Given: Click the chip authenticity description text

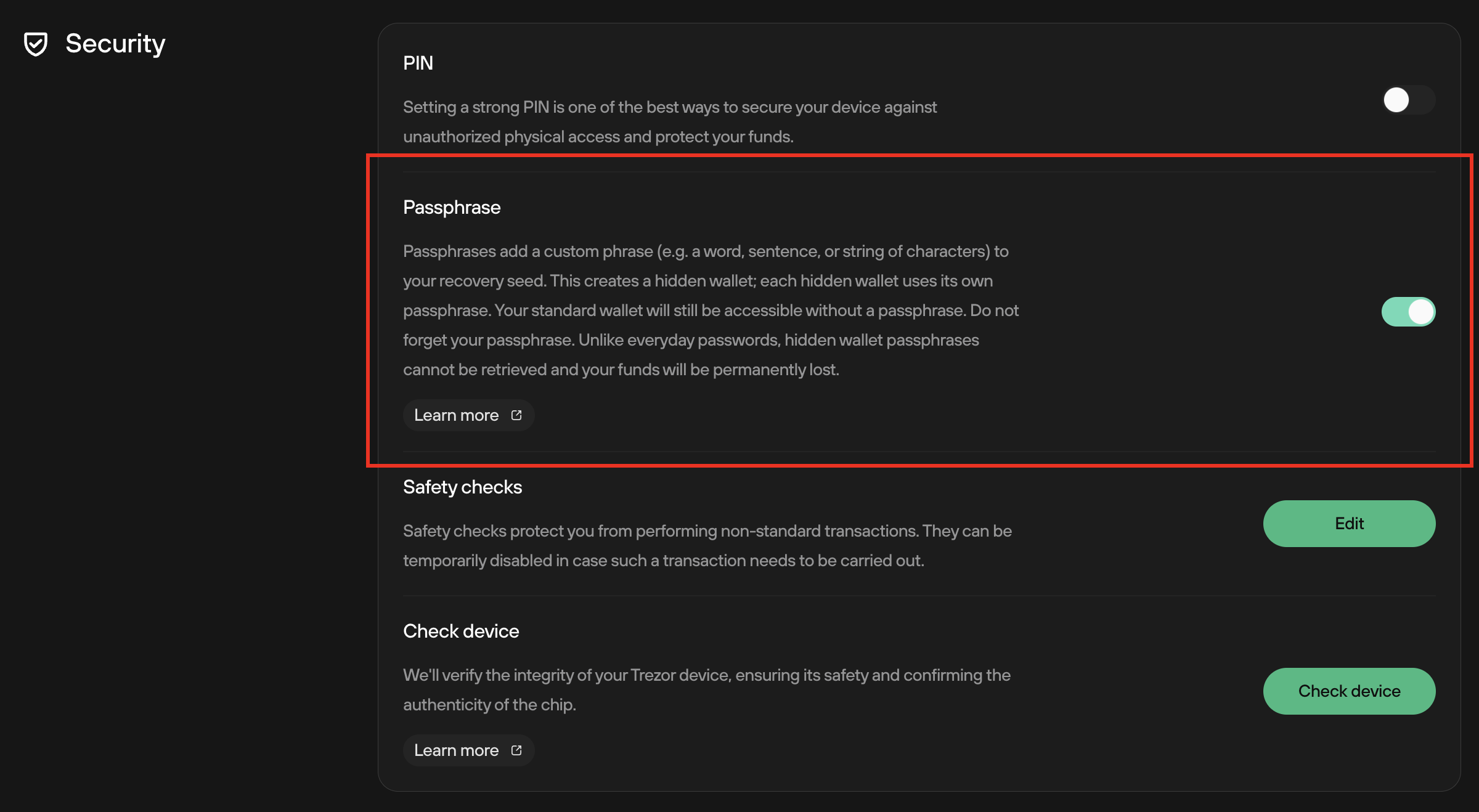Looking at the screenshot, I should point(706,689).
